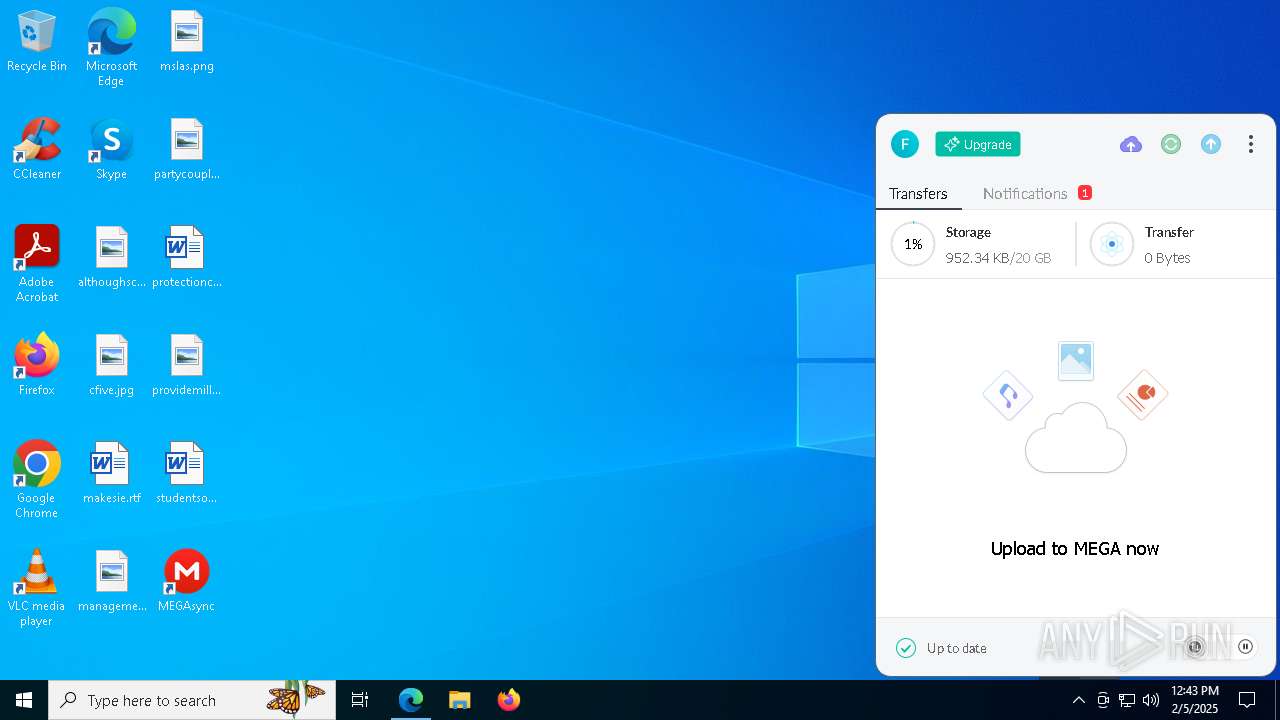Click the network icon in system tray
This screenshot has width=1280, height=720.
pos(1127,700)
